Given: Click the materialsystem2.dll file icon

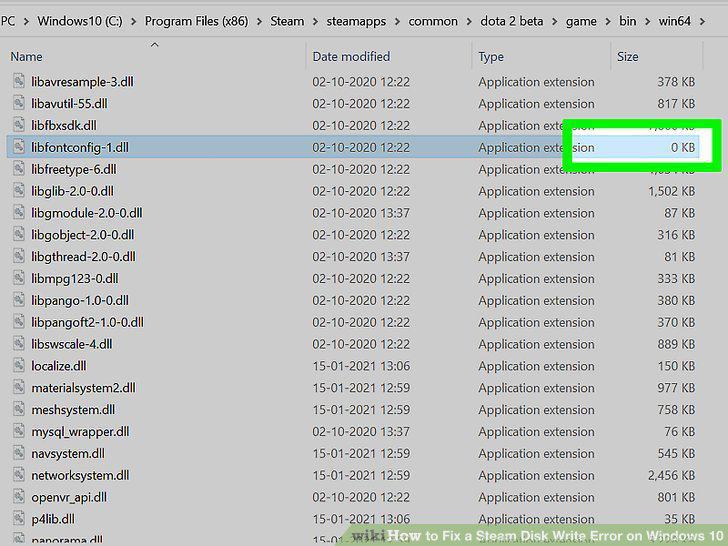Looking at the screenshot, I should [19, 387].
